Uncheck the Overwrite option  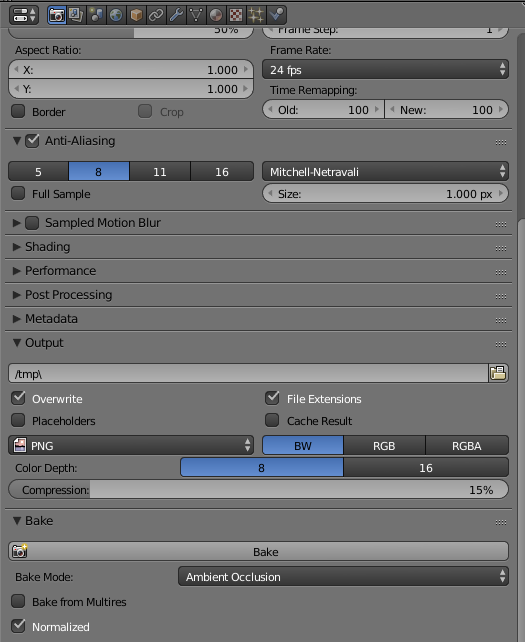(18, 398)
